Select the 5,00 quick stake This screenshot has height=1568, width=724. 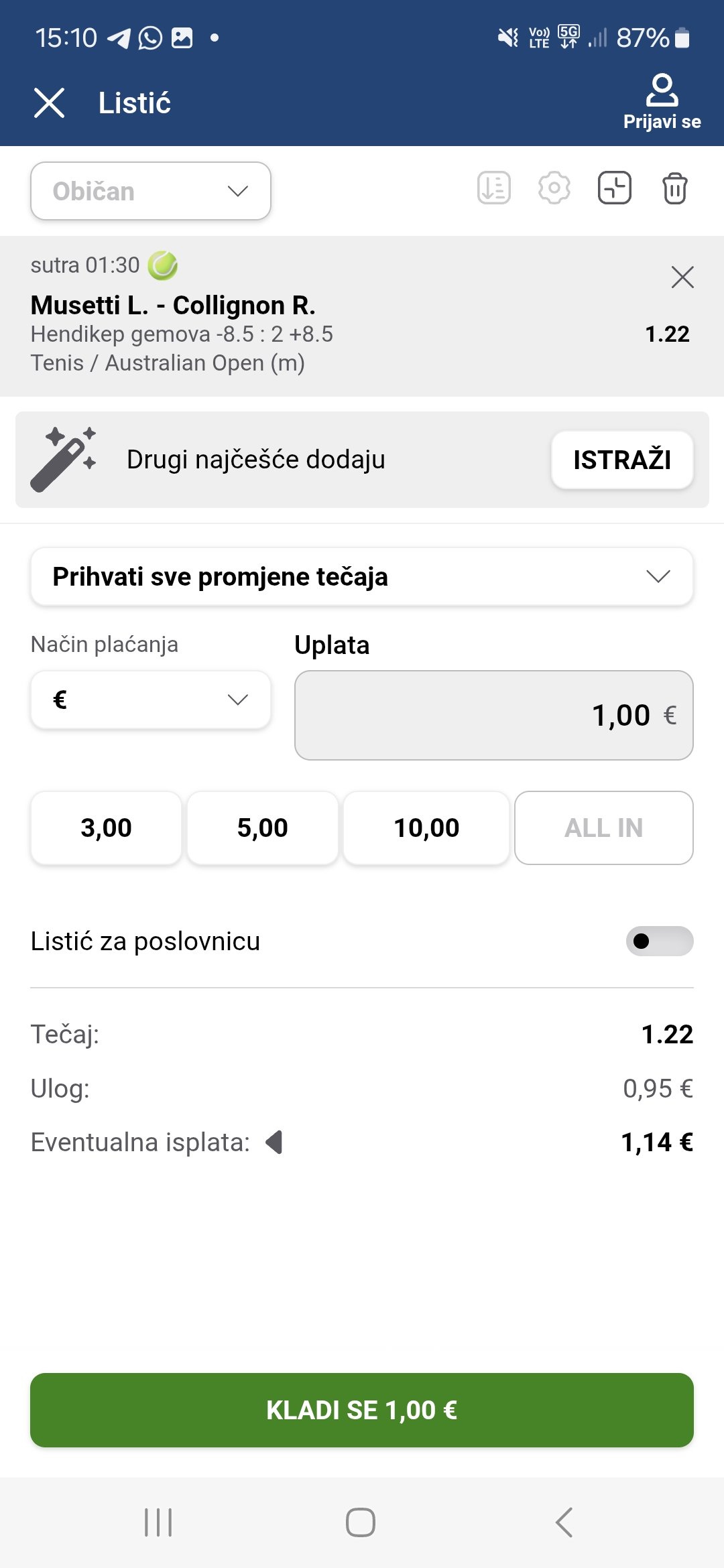[x=263, y=828]
